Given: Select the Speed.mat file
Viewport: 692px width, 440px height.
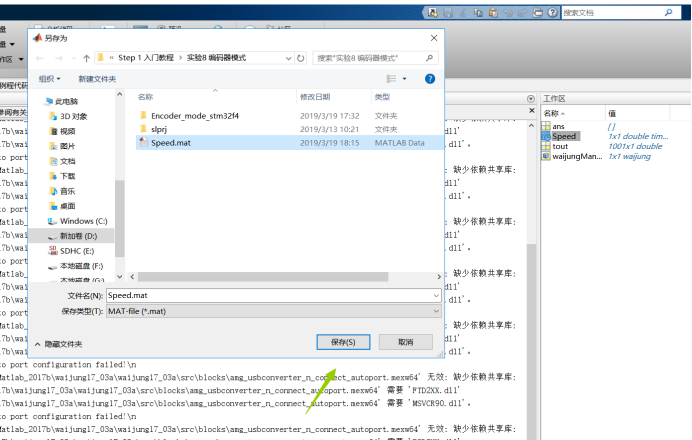Looking at the screenshot, I should 289,143.
